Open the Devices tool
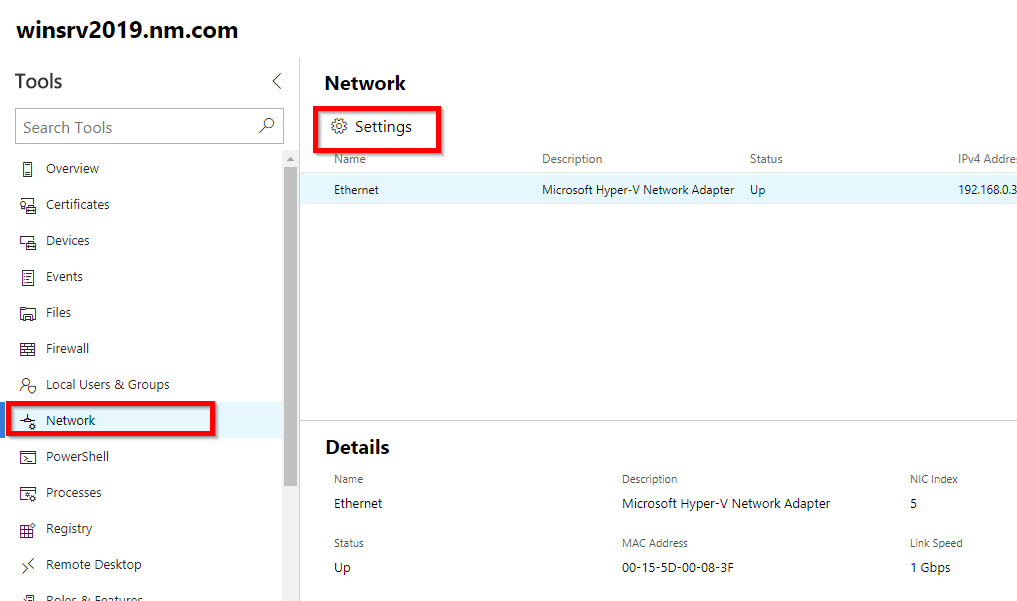1017x601 pixels. point(68,240)
